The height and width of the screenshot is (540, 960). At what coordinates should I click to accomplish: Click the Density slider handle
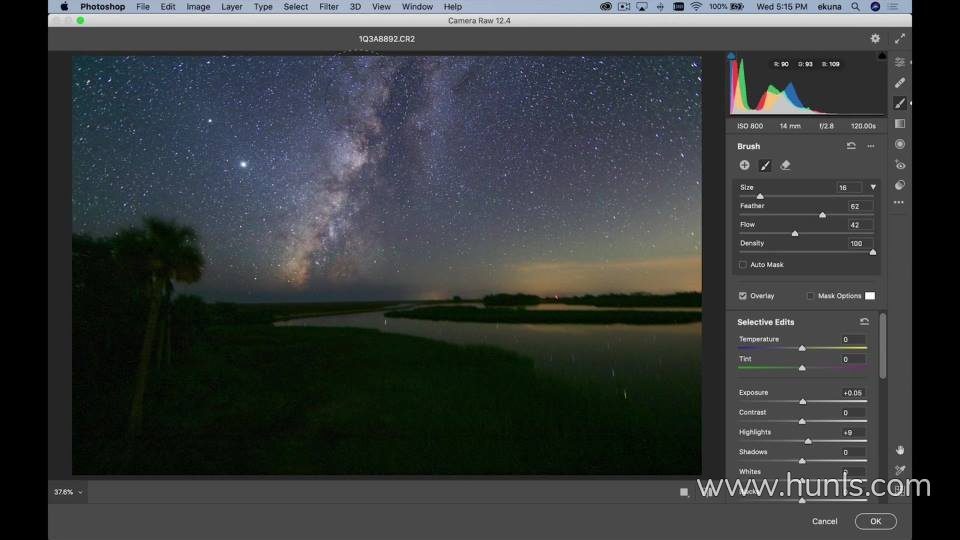pos(872,252)
